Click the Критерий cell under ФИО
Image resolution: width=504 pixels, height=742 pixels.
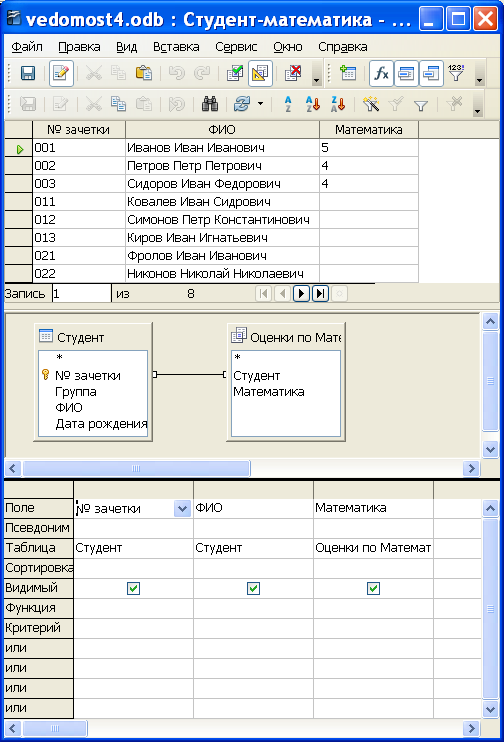coord(253,628)
